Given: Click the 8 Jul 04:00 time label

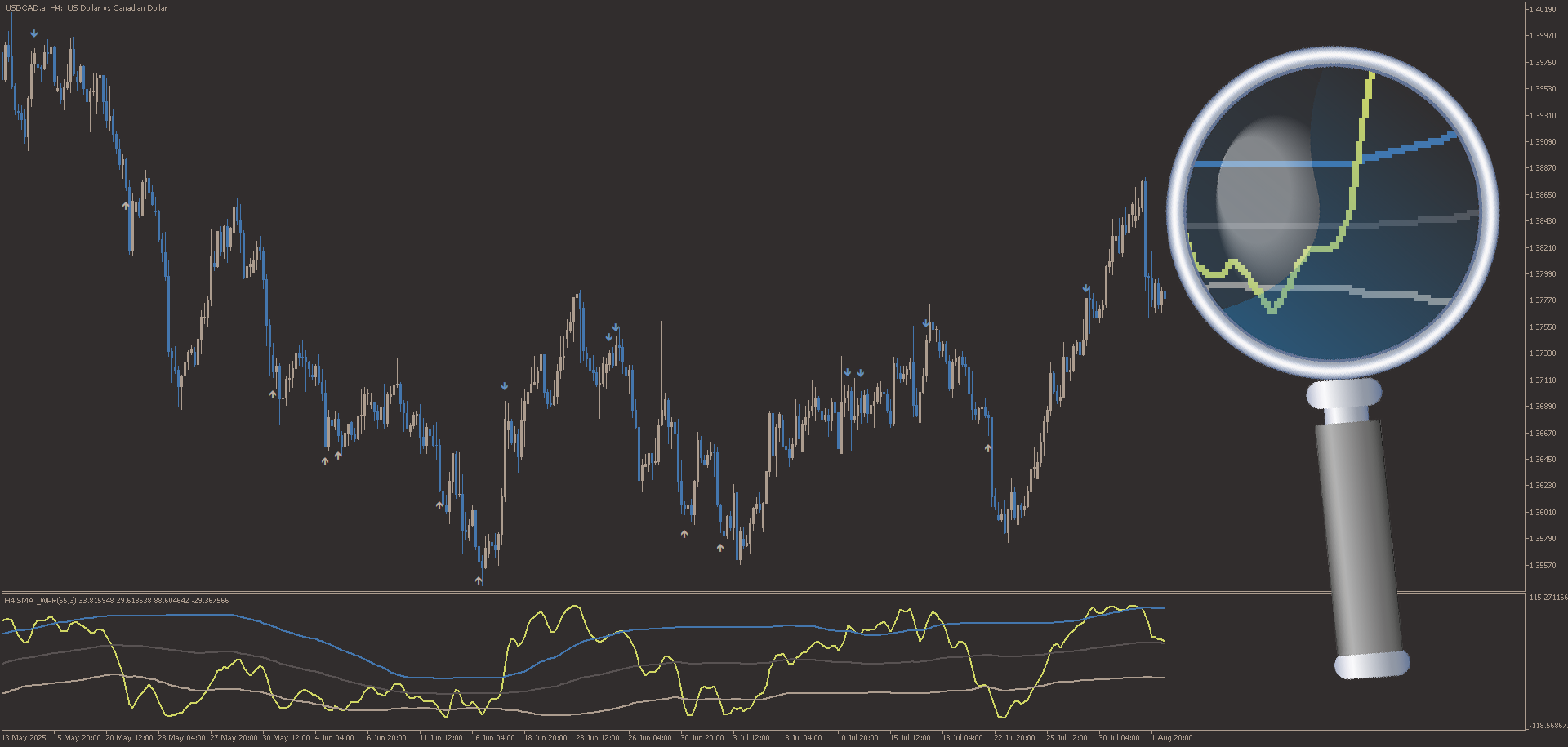Looking at the screenshot, I should click(804, 738).
